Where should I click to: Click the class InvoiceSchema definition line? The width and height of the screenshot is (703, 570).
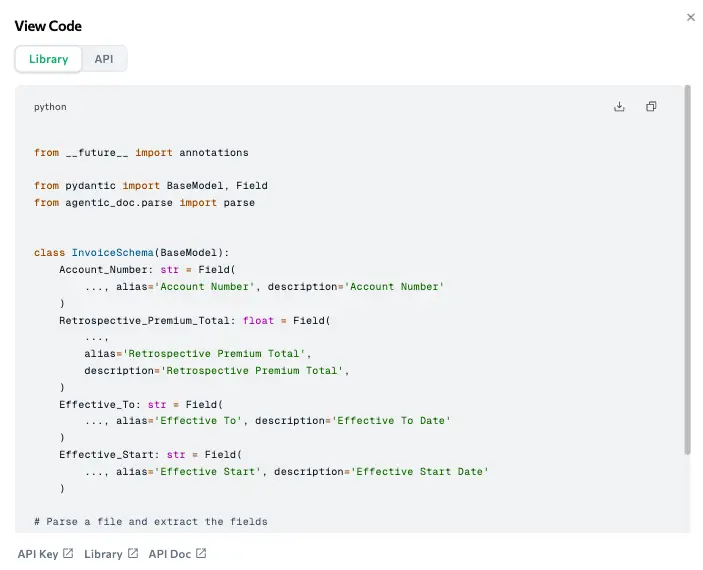pos(132,253)
